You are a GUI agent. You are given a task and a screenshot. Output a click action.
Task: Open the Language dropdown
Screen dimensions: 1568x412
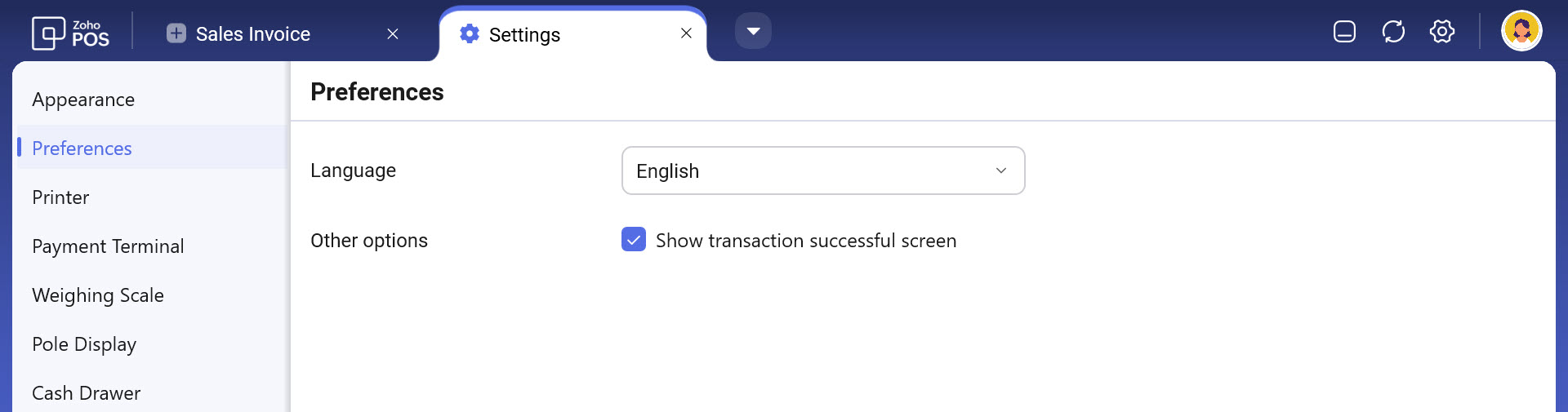[x=822, y=171]
